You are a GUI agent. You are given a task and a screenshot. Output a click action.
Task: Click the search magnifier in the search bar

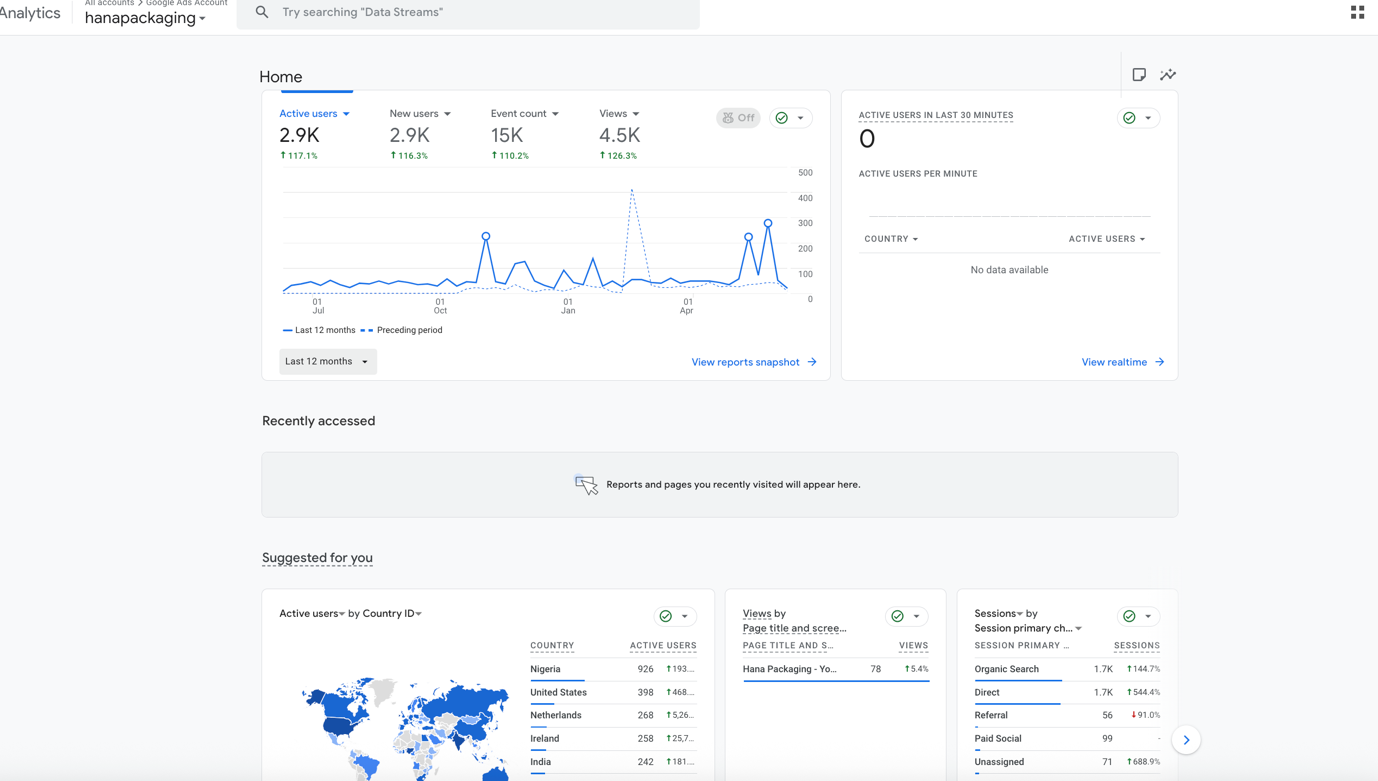[x=262, y=13]
